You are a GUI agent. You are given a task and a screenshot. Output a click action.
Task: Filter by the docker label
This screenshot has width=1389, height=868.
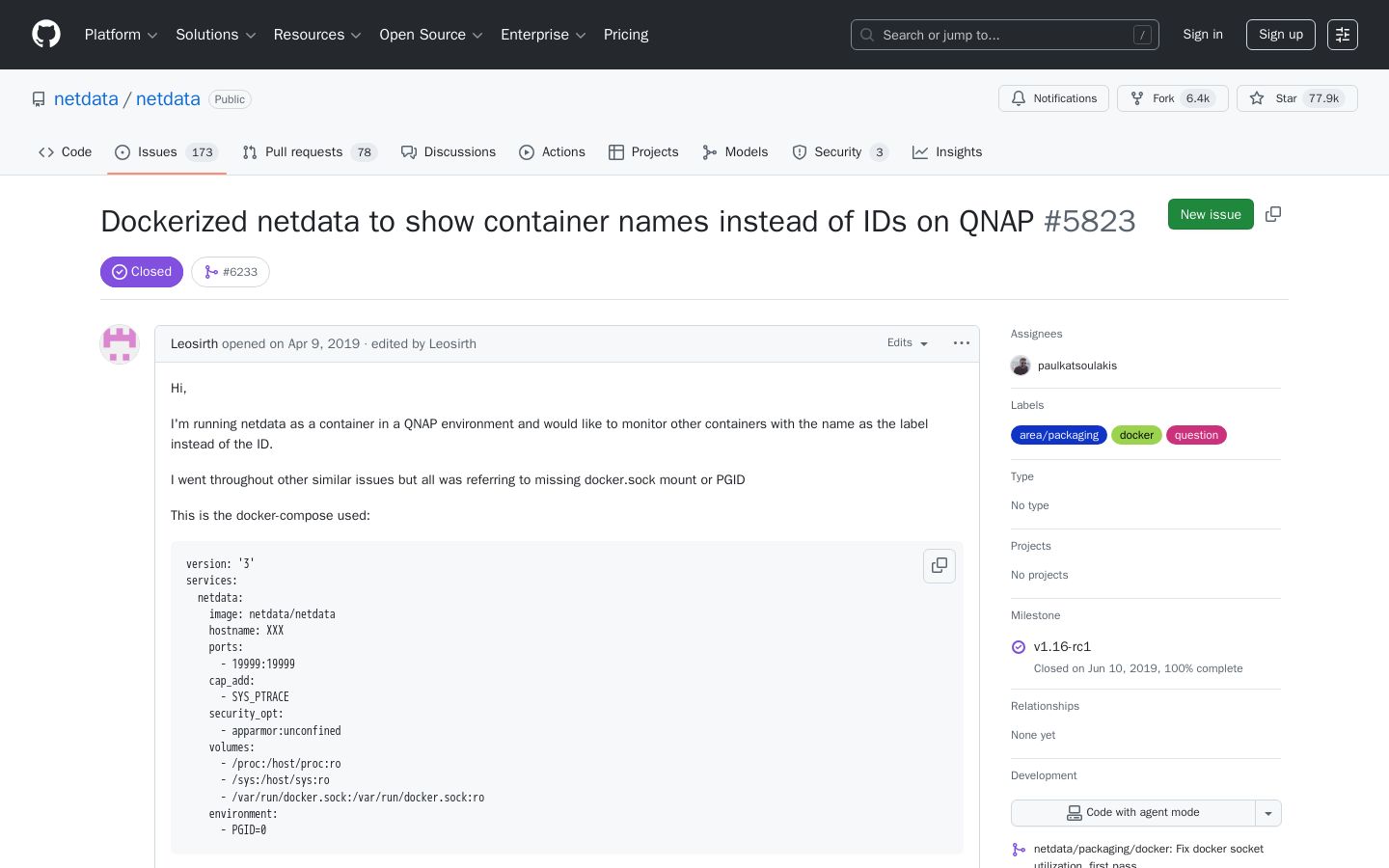click(1136, 435)
